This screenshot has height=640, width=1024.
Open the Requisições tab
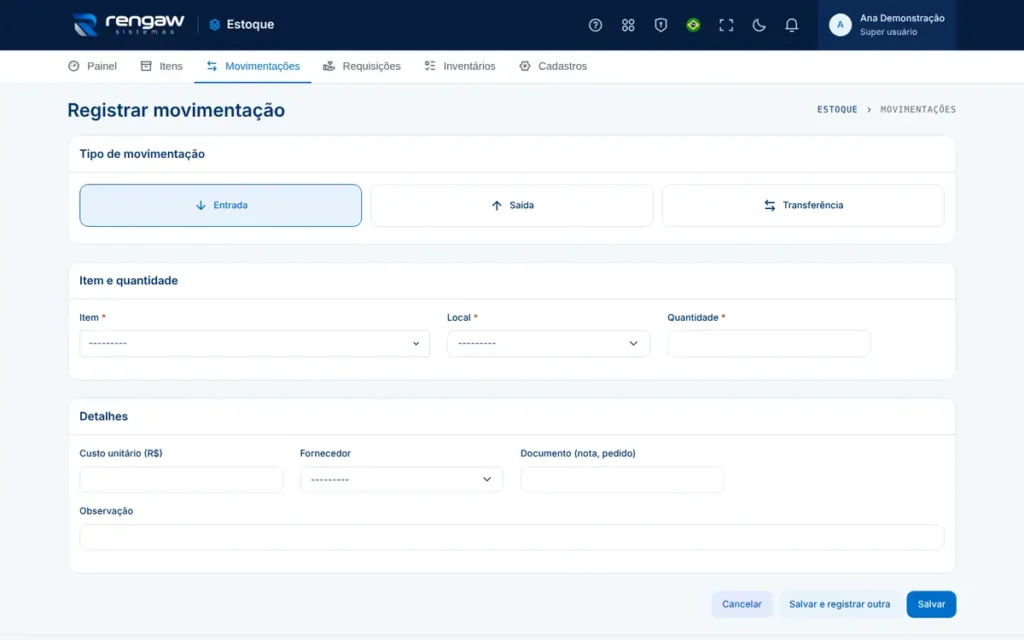point(362,66)
